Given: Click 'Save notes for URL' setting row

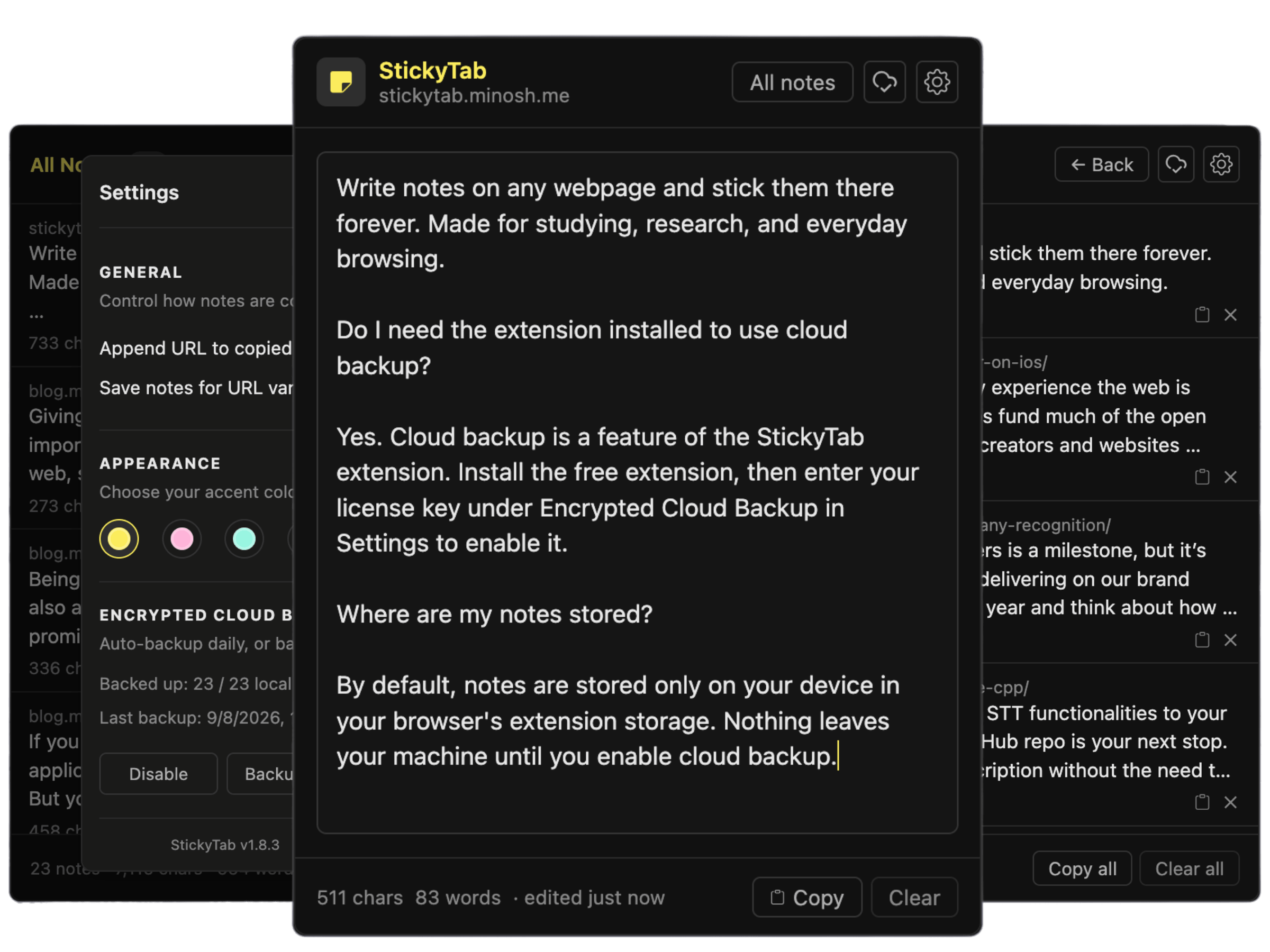Looking at the screenshot, I should pos(196,387).
